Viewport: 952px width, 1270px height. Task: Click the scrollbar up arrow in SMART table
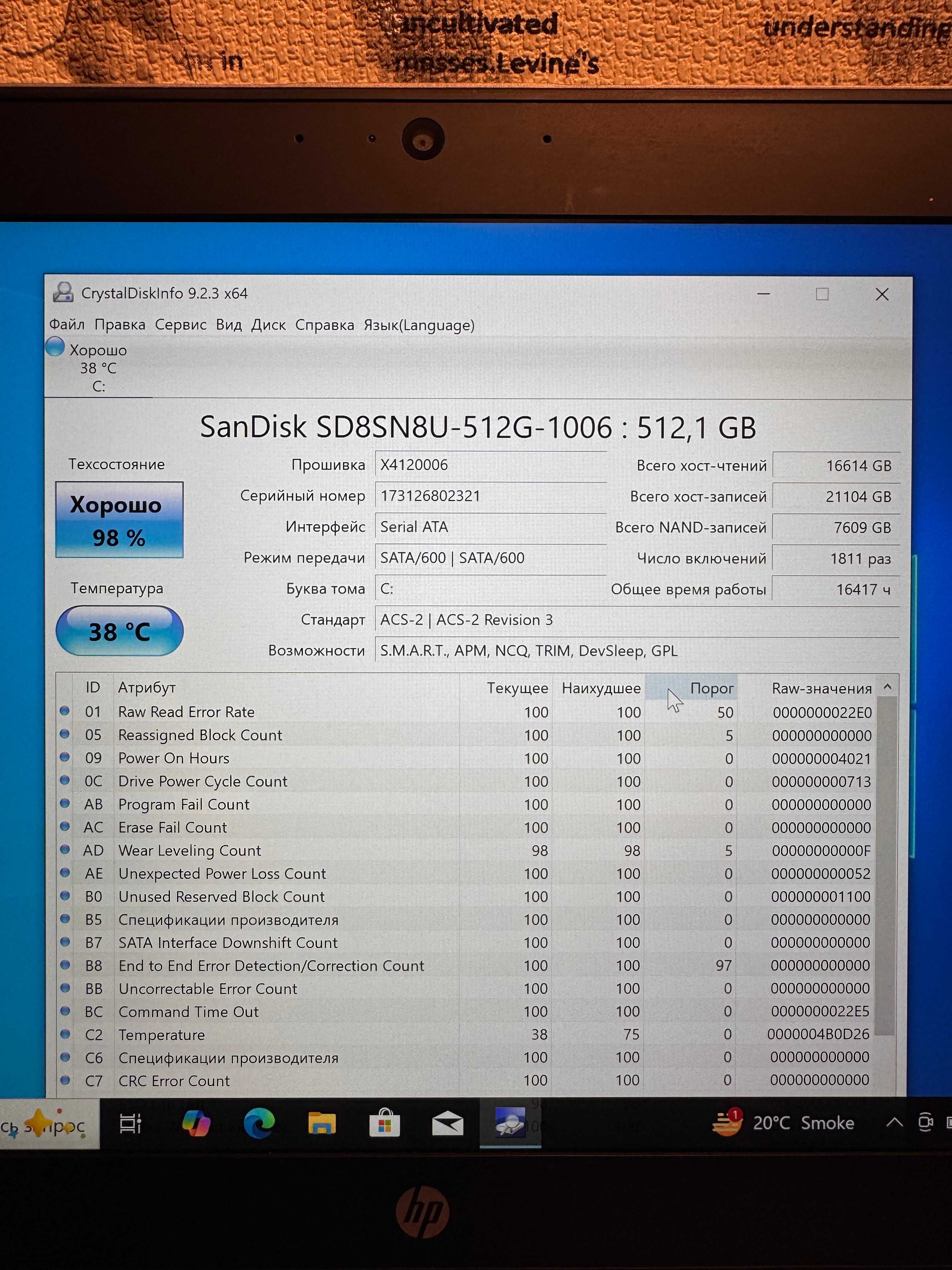887,687
